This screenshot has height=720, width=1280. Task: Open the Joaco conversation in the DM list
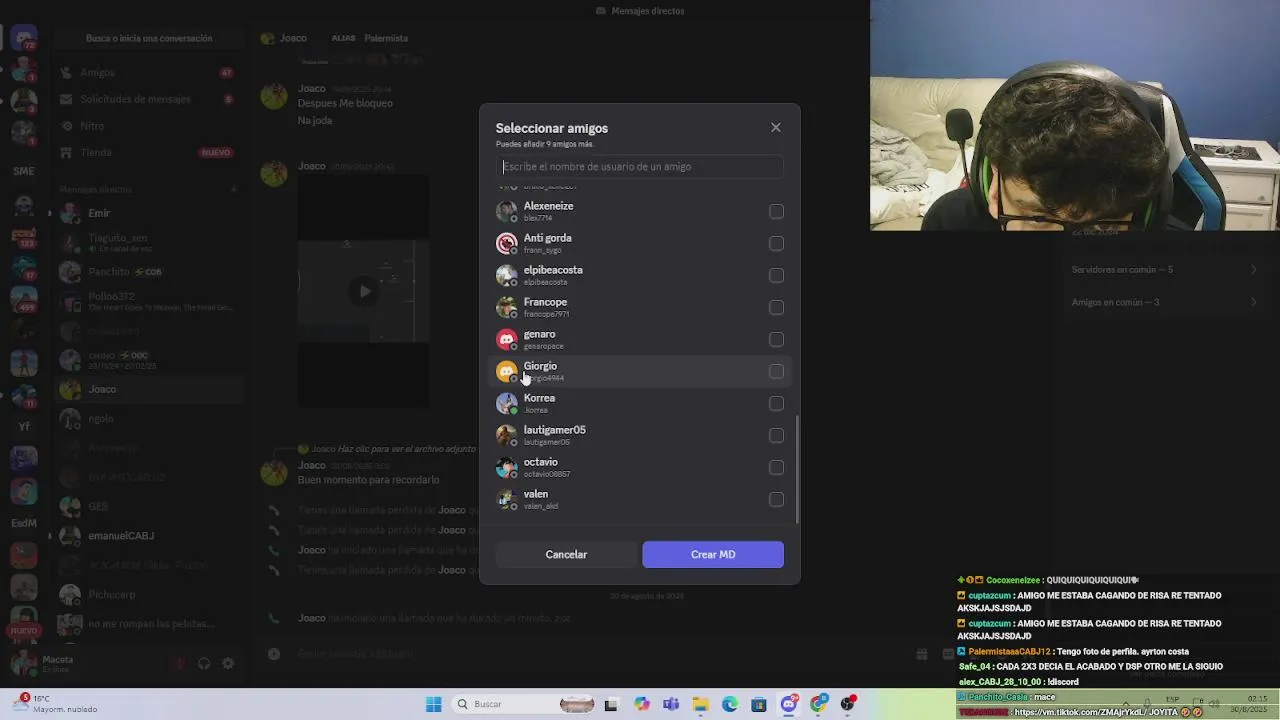click(146, 389)
